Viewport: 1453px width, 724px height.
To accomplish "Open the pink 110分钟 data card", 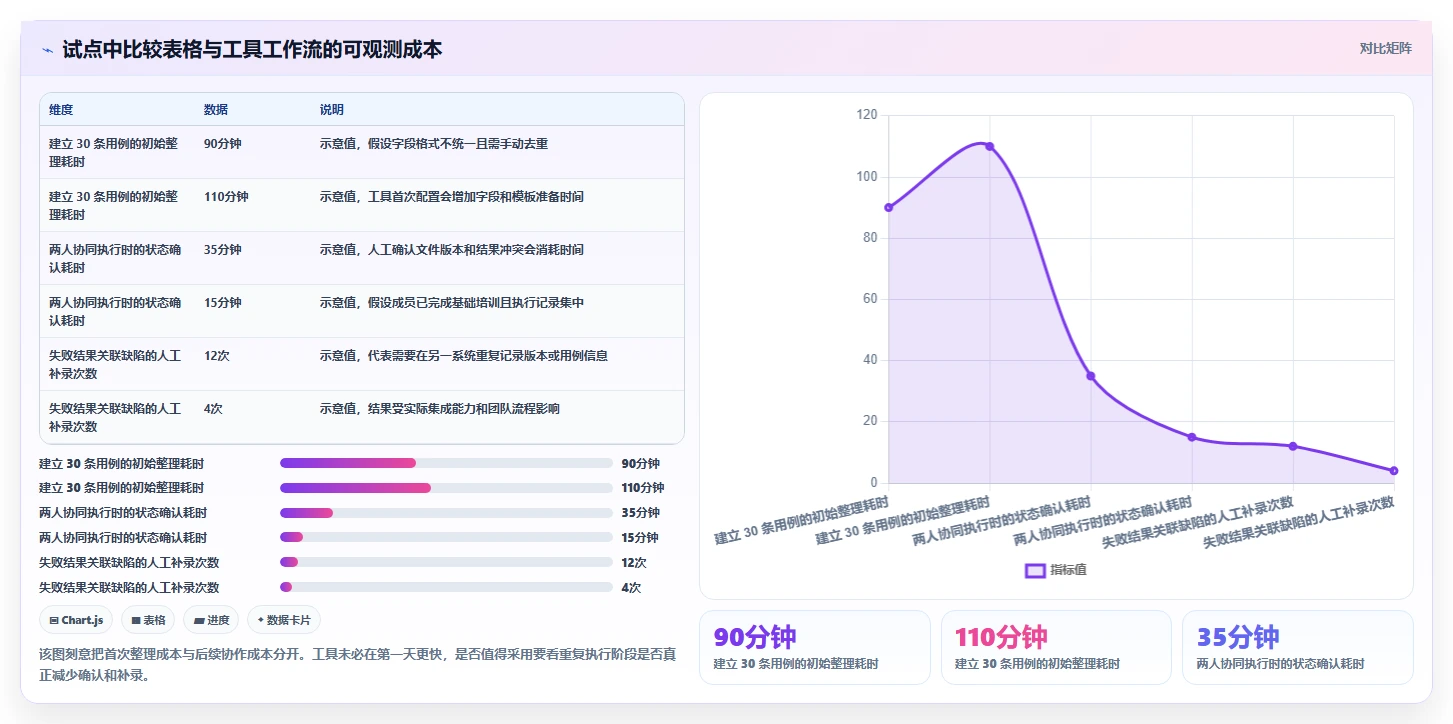I will [x=1056, y=647].
